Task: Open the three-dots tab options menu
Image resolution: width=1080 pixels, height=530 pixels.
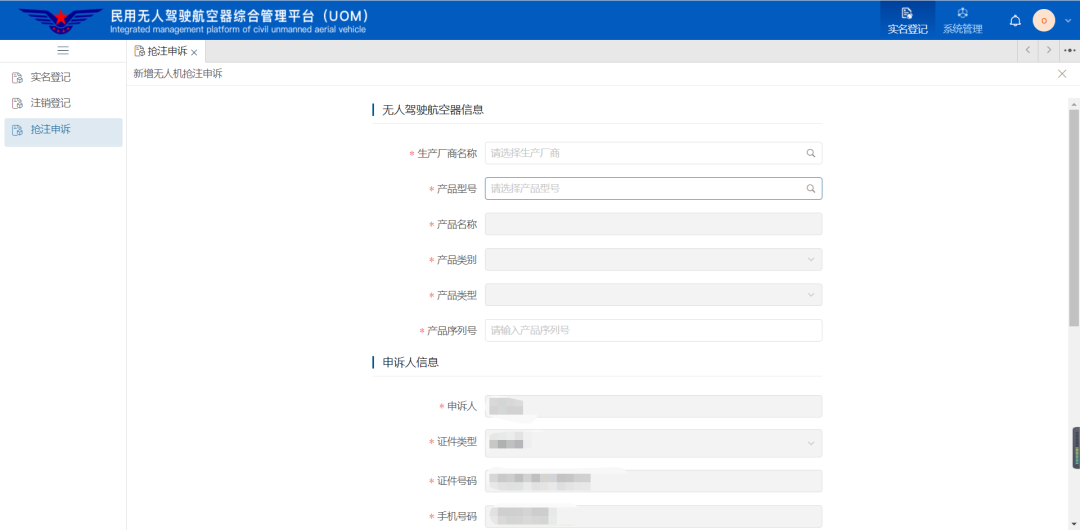Action: [1069, 50]
